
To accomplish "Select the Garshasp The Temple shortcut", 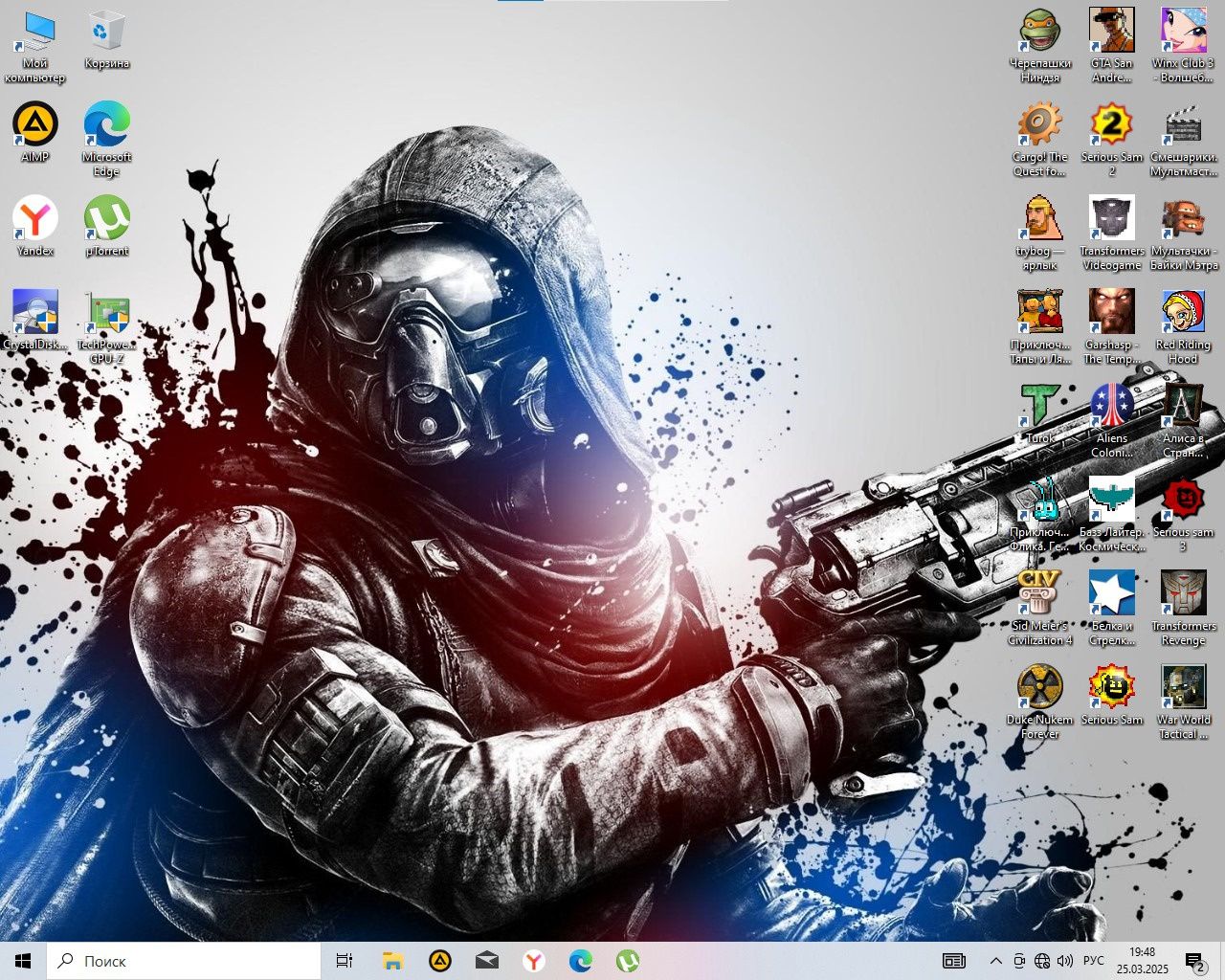I will (1111, 328).
